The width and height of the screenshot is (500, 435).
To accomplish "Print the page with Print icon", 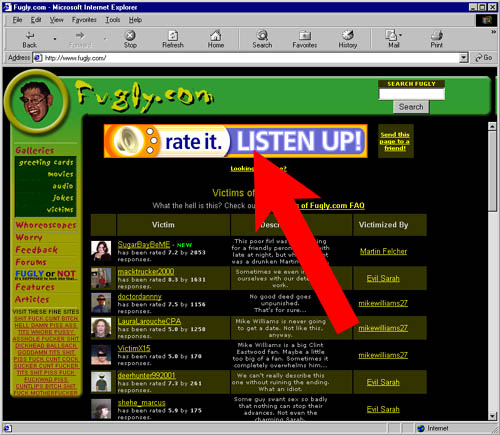I will (436, 39).
